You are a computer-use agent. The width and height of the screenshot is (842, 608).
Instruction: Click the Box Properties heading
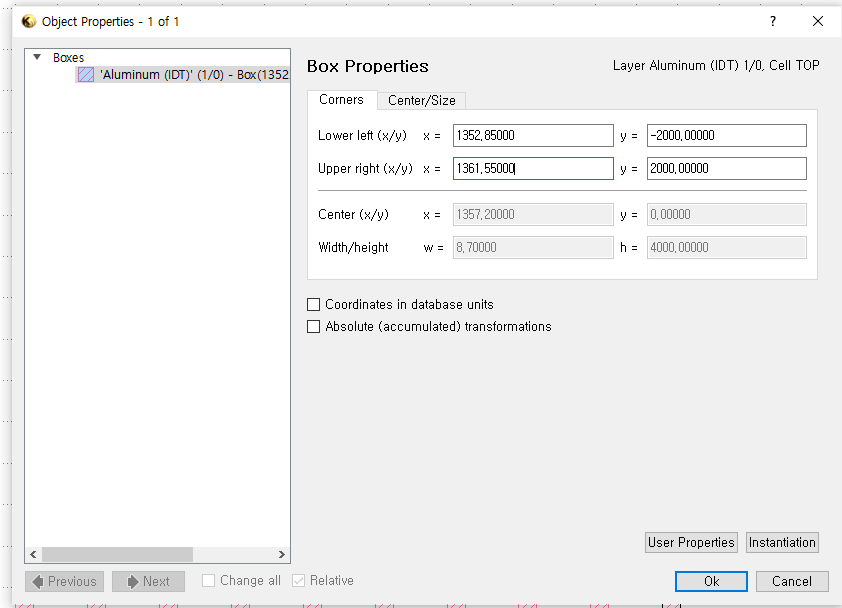[x=368, y=66]
